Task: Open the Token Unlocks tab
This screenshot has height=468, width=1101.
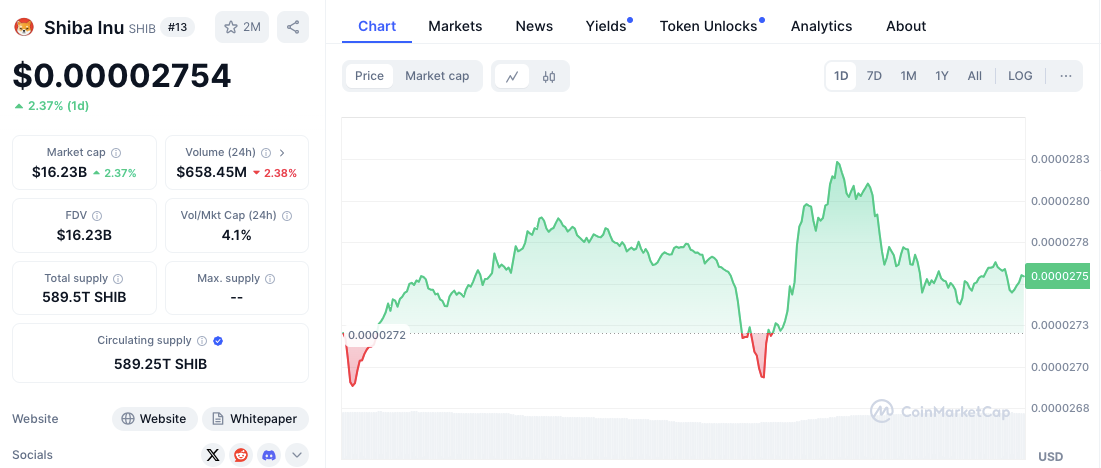Action: (708, 26)
